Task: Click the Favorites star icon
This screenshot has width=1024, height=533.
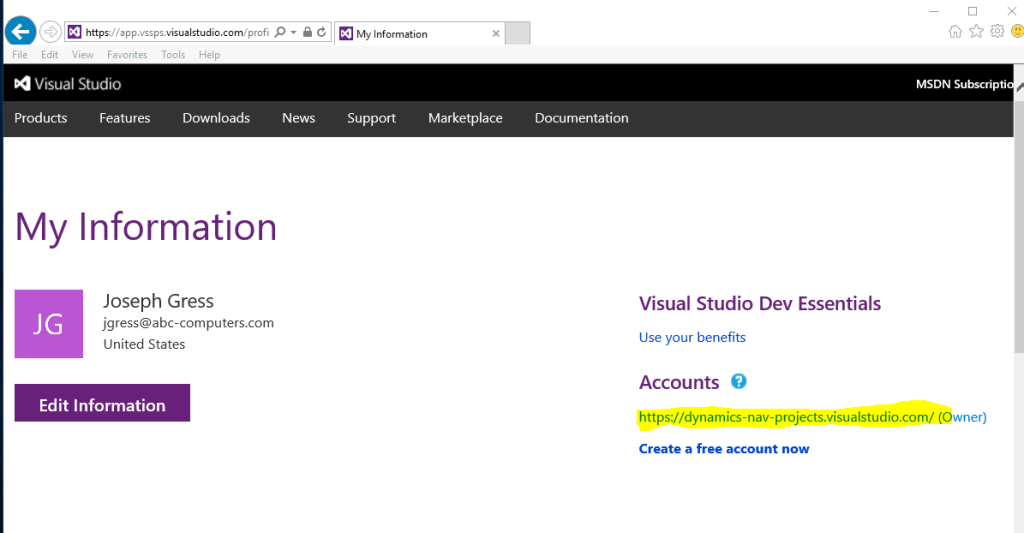Action: [x=976, y=31]
